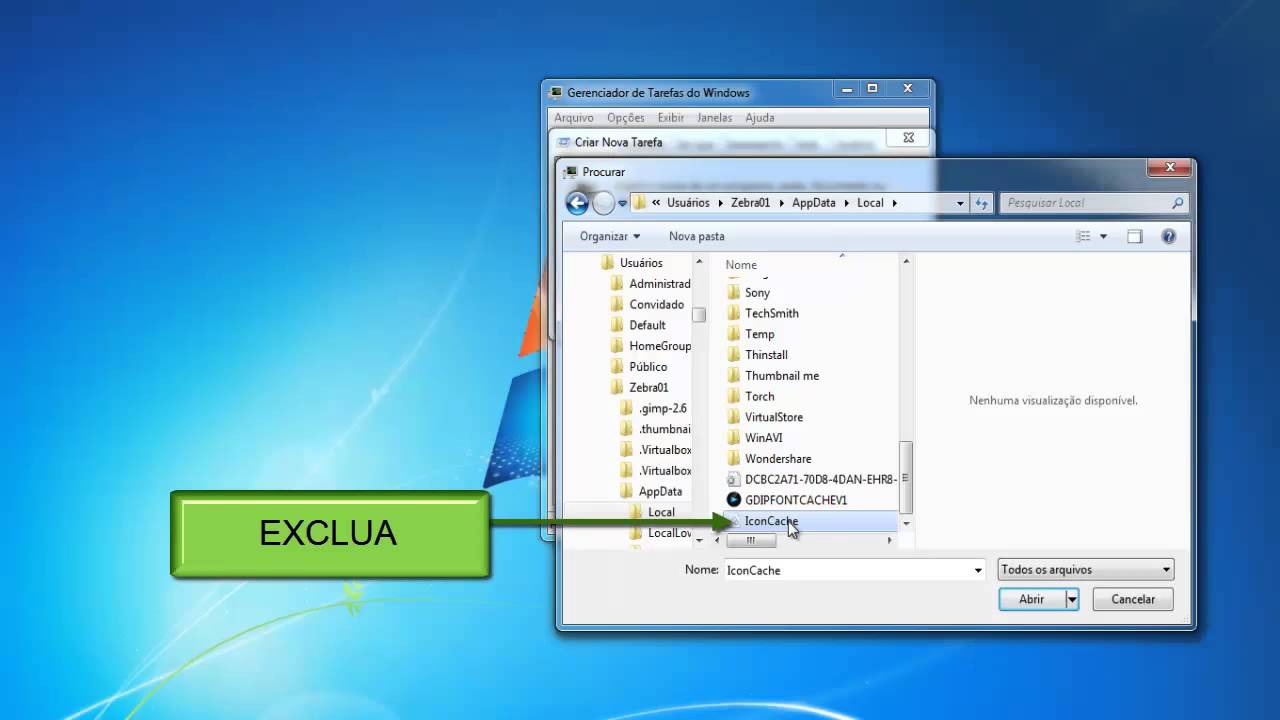Screen dimensions: 1280x720
Task: Select the Temp folder in file list
Action: tap(759, 335)
